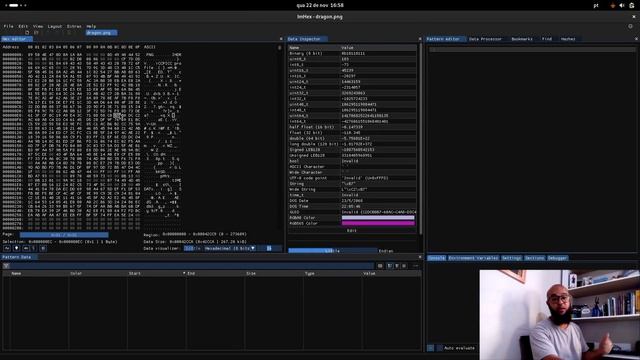Open the Debugger tab
This screenshot has width=640, height=360.
point(557,258)
